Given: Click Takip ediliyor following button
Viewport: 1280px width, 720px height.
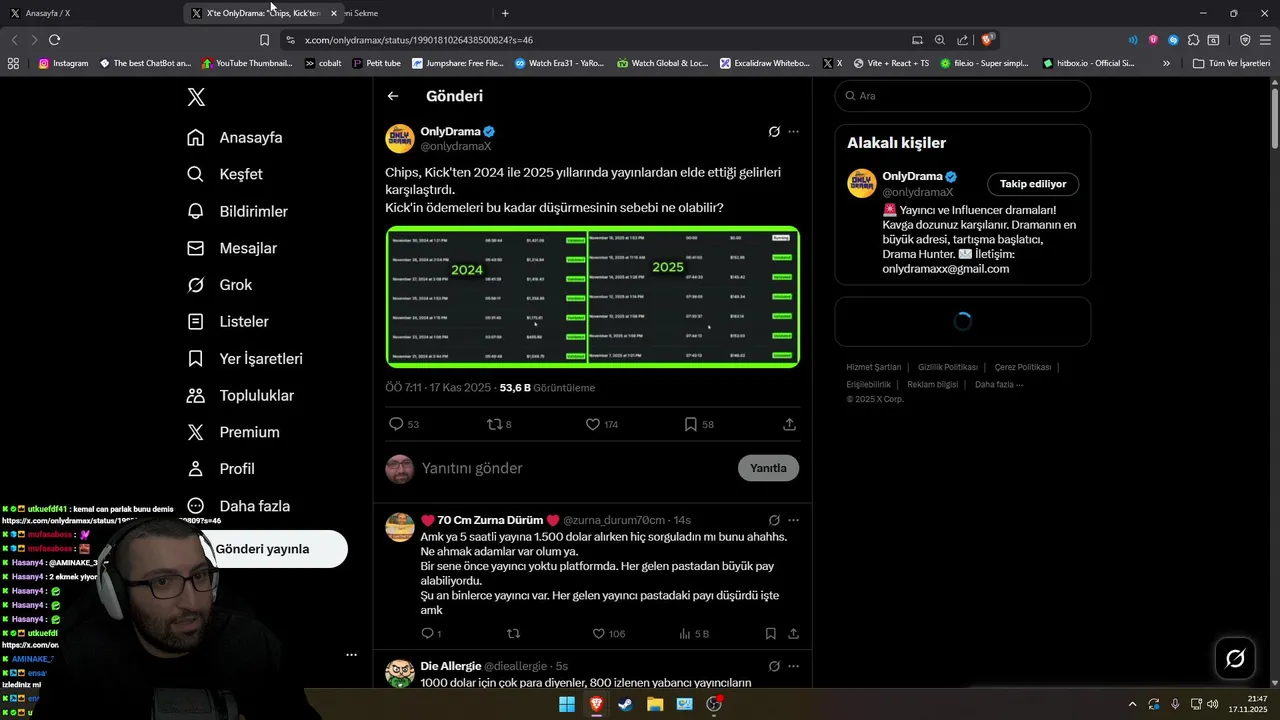Looking at the screenshot, I should [x=1033, y=184].
